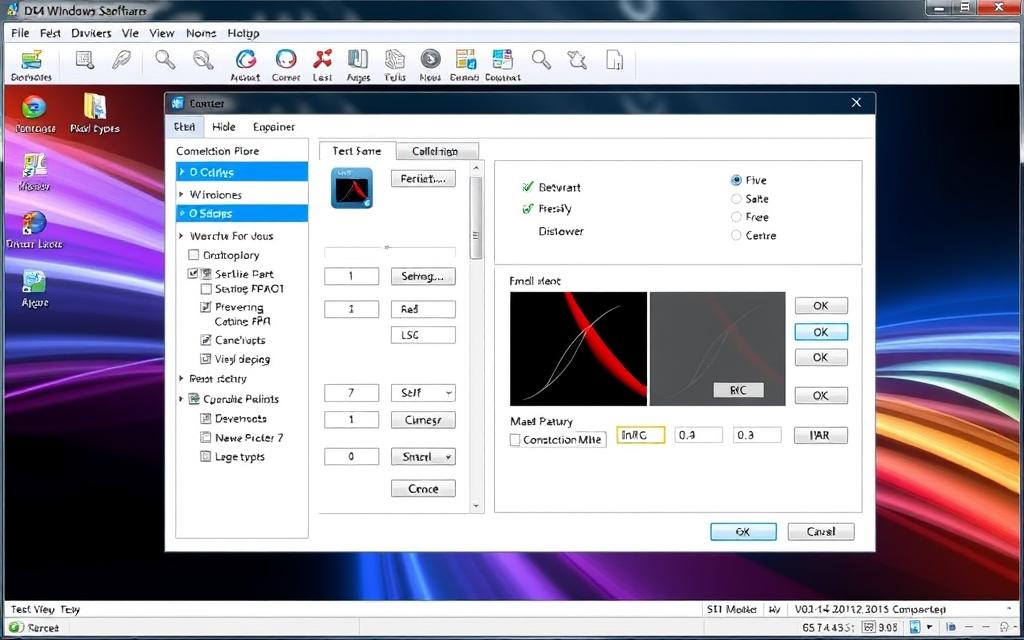
Task: Click the icon beside Cperalie Pelints
Action: coord(193,399)
